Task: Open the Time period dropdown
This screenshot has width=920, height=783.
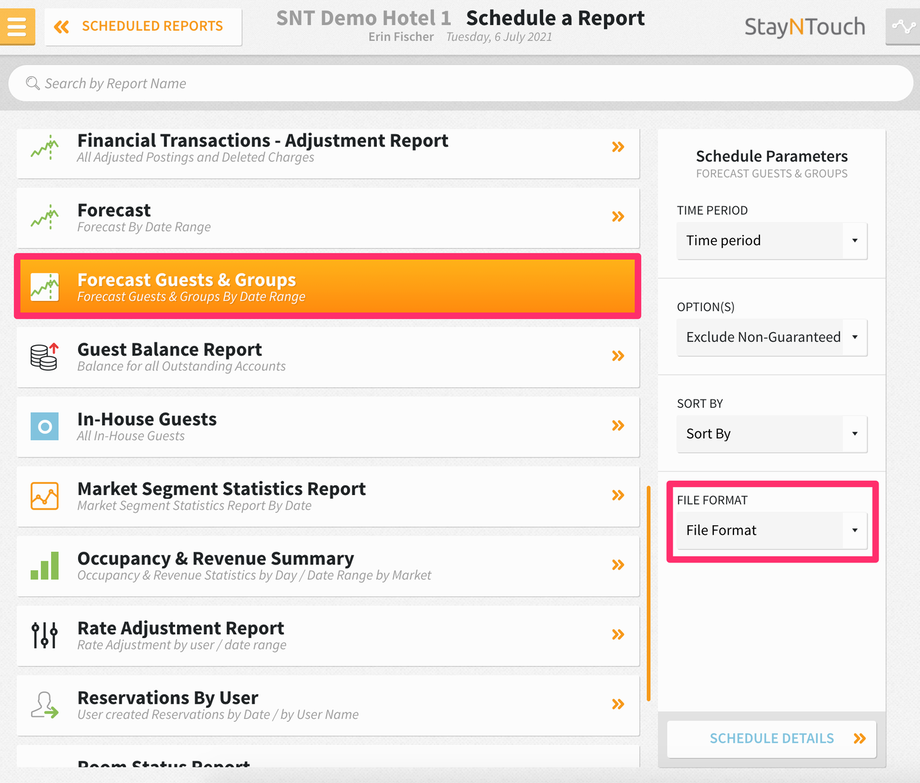Action: (x=772, y=240)
